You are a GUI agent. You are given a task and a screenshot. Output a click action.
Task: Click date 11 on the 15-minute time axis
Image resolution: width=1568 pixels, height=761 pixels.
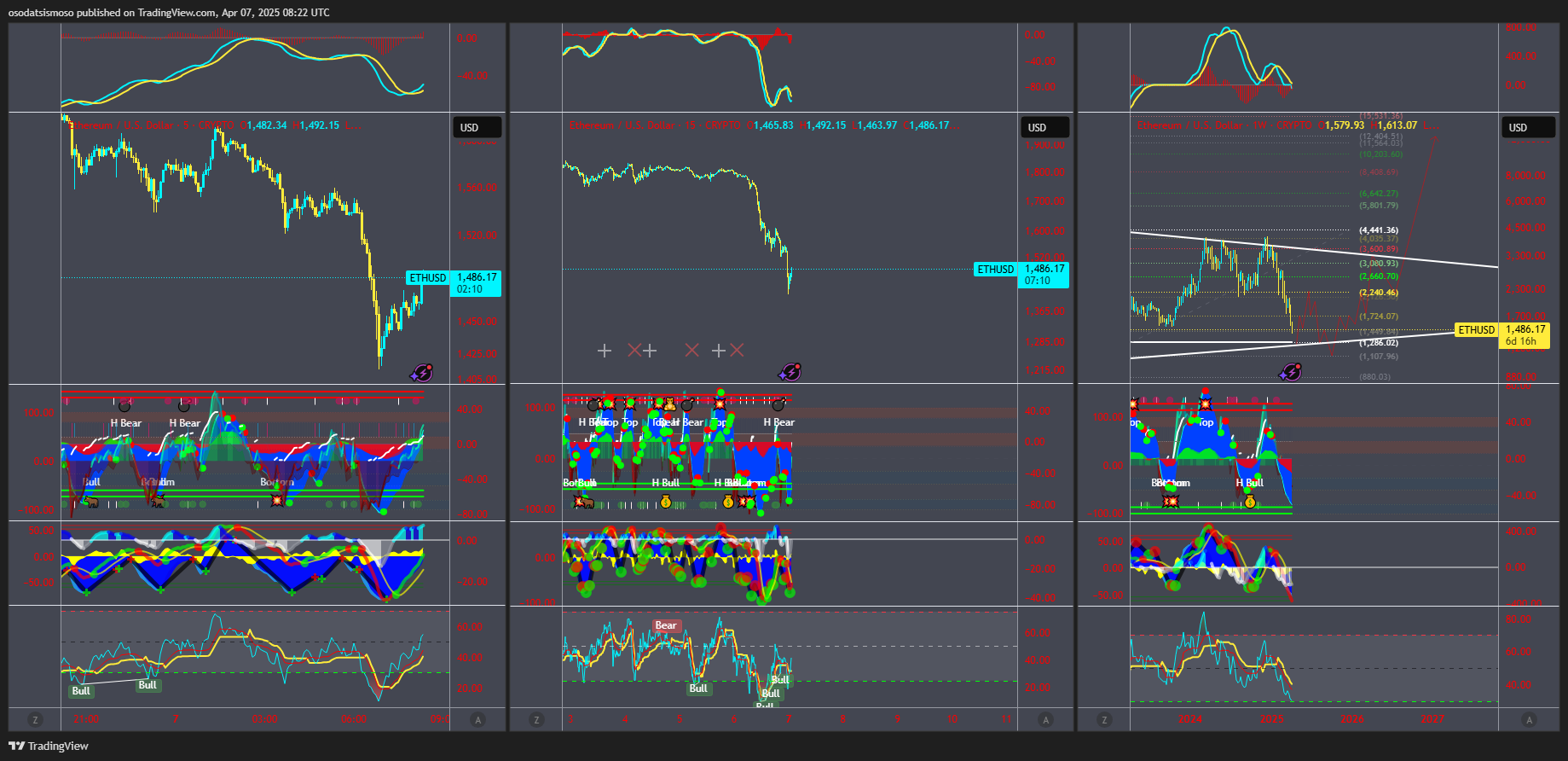[1007, 719]
